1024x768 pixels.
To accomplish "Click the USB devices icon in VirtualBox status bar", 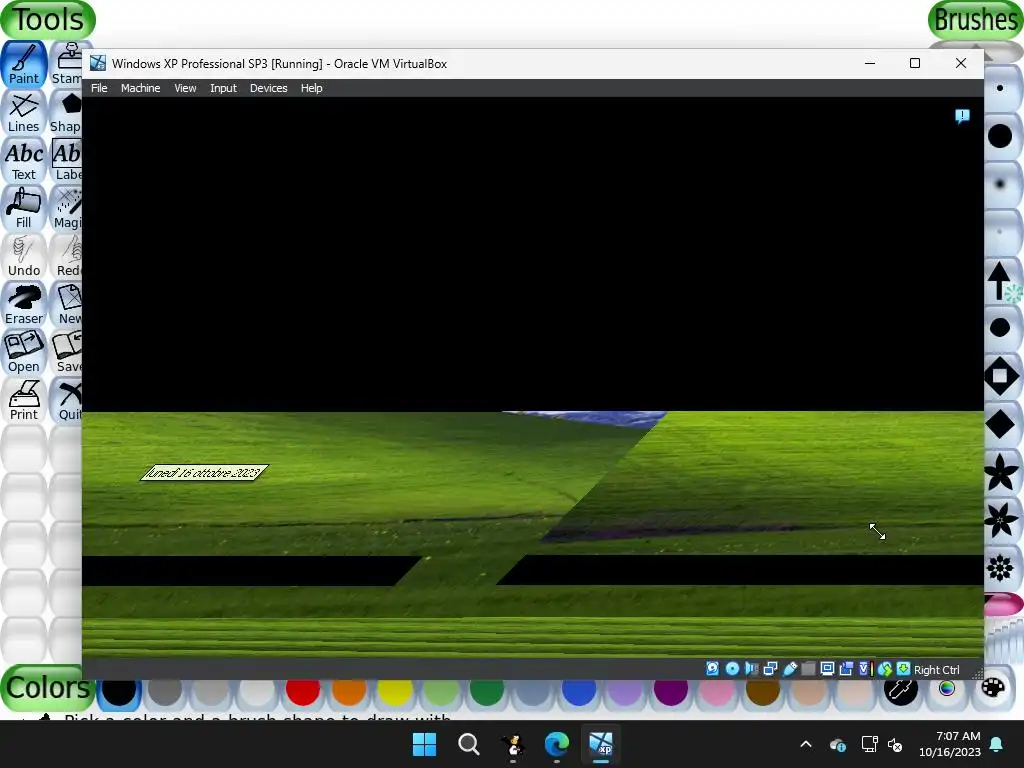I will click(x=790, y=669).
